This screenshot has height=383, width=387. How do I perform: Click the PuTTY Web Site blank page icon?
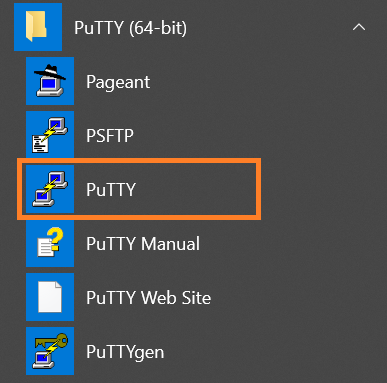coord(50,297)
